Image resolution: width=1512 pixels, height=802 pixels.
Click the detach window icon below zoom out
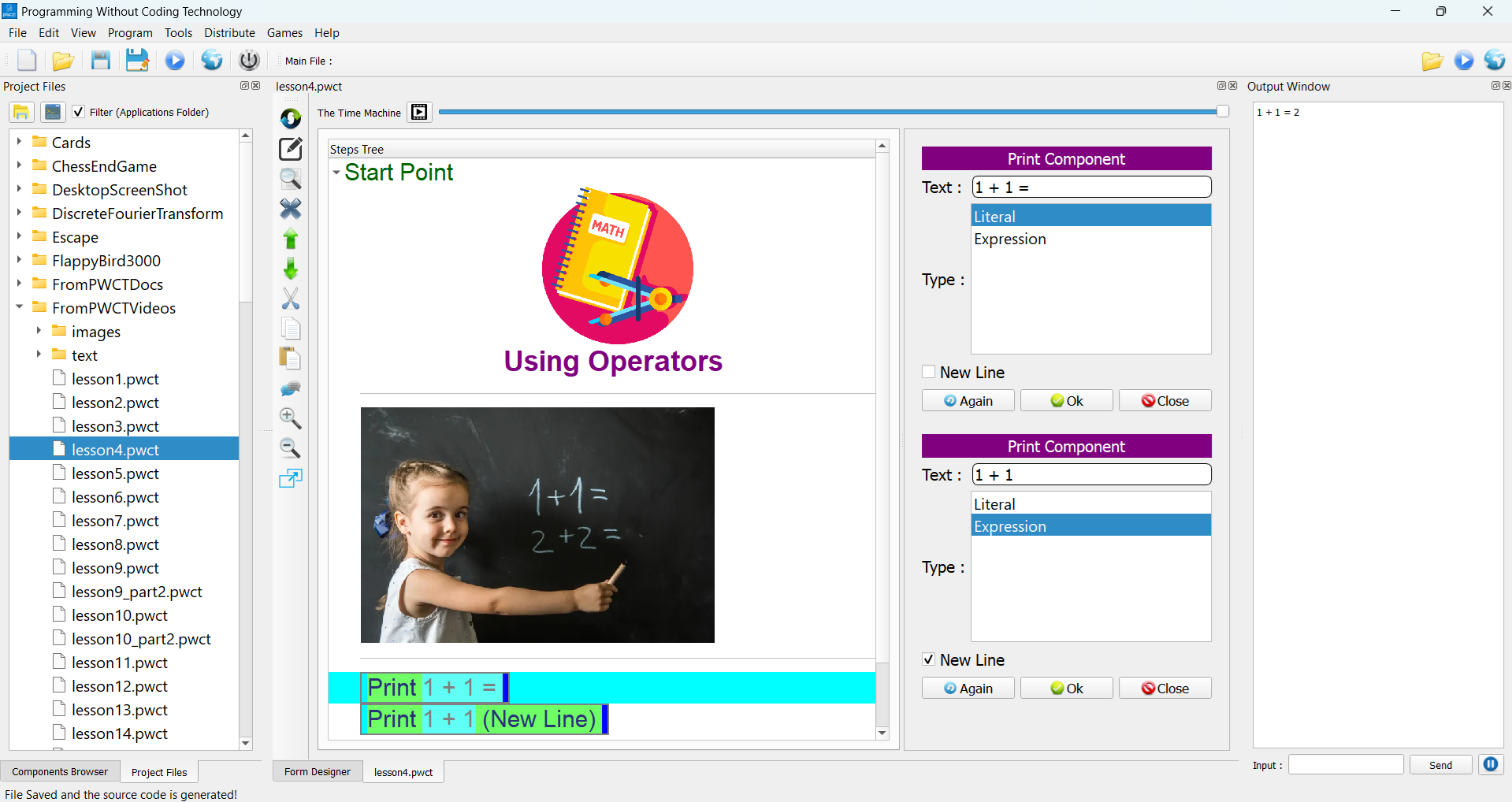click(x=291, y=478)
